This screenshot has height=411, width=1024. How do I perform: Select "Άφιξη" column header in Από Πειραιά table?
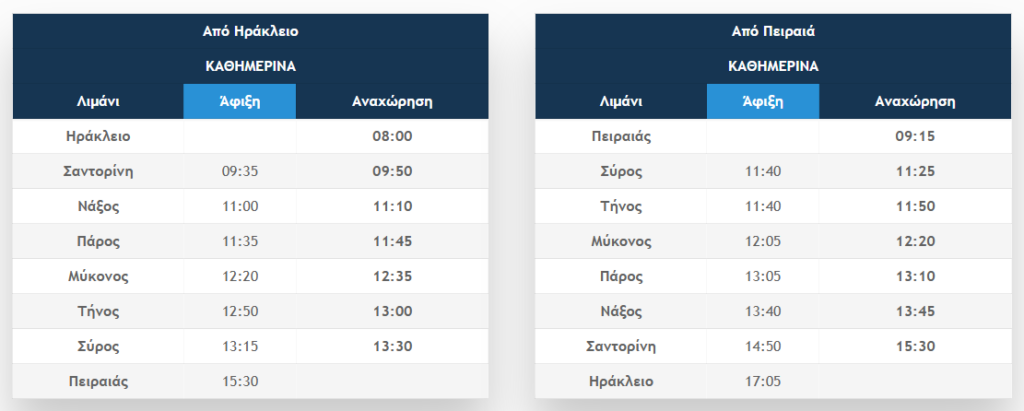[762, 101]
